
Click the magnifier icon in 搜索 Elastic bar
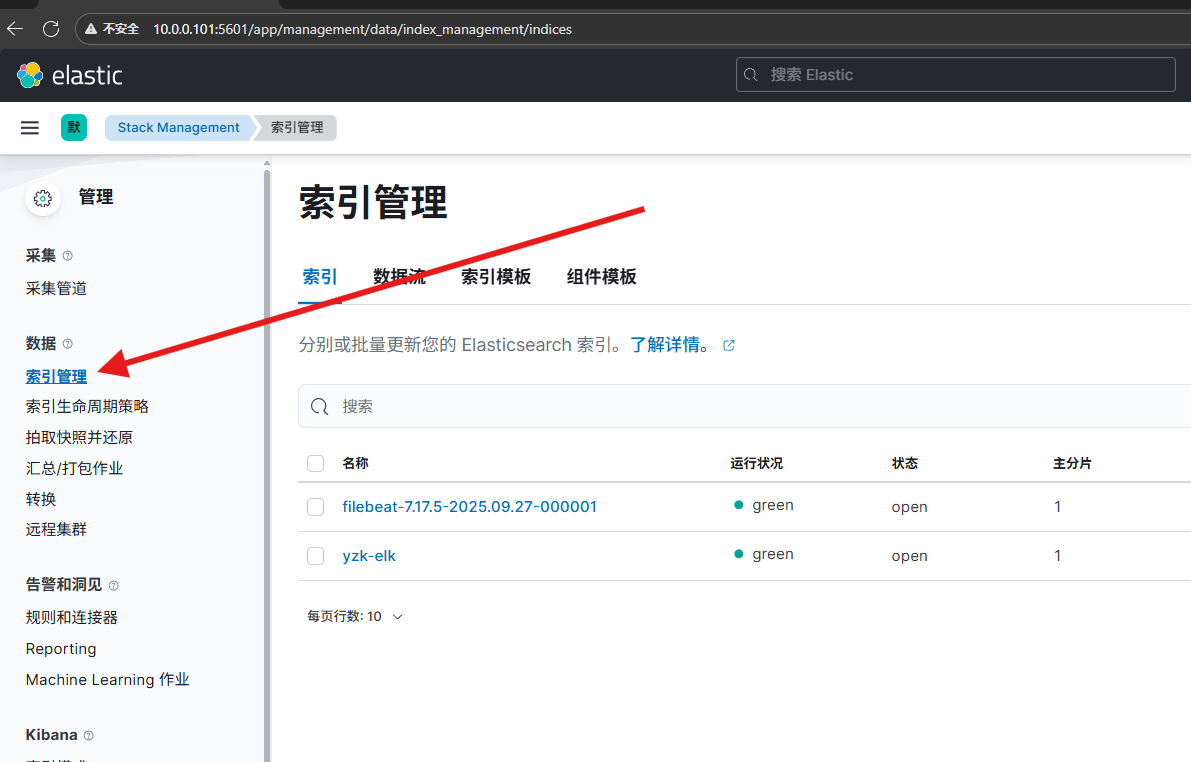[x=750, y=74]
